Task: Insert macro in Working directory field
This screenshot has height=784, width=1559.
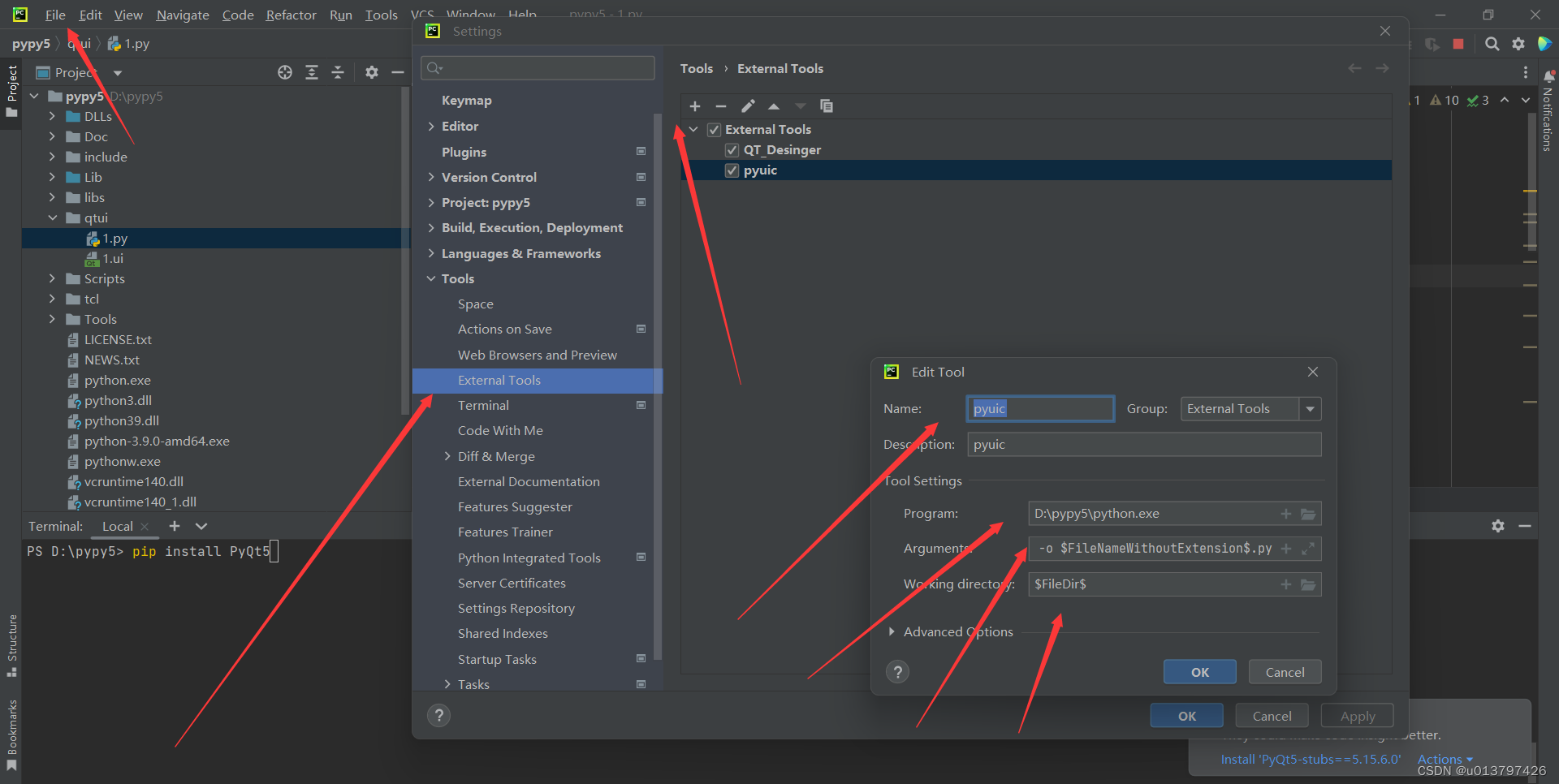Action: [1286, 584]
